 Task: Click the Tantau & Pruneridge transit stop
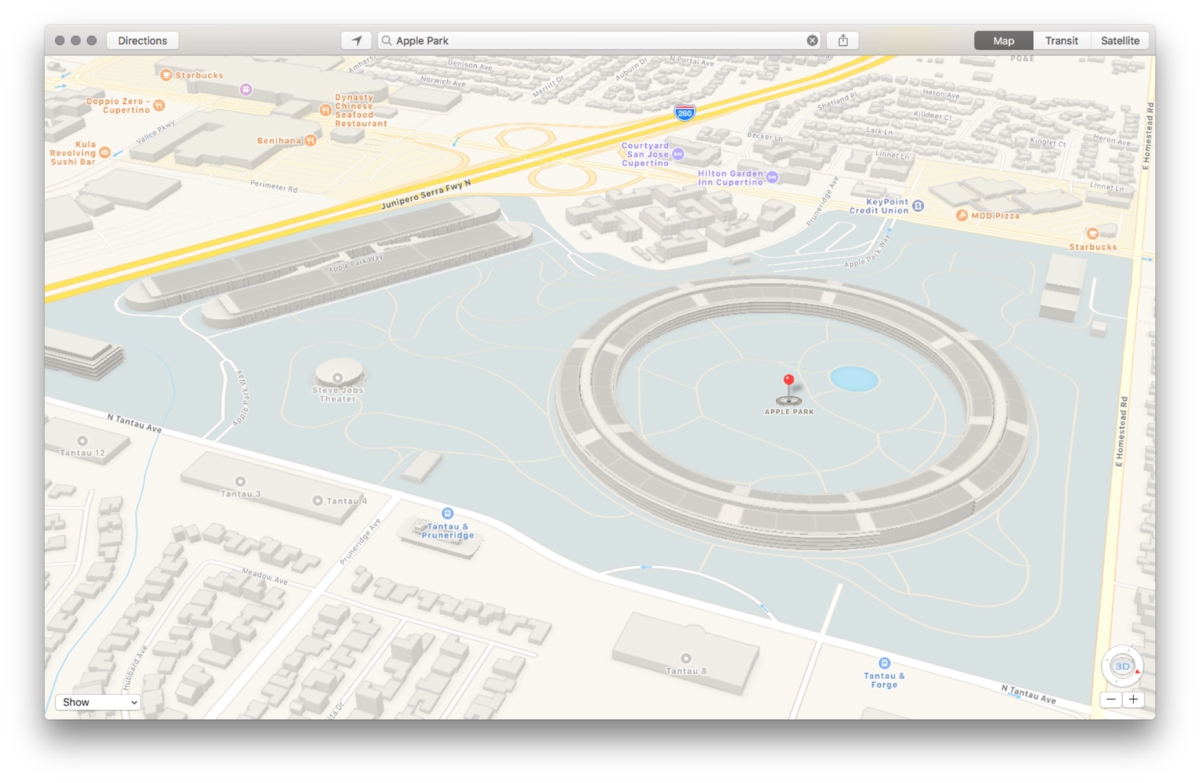pos(447,513)
